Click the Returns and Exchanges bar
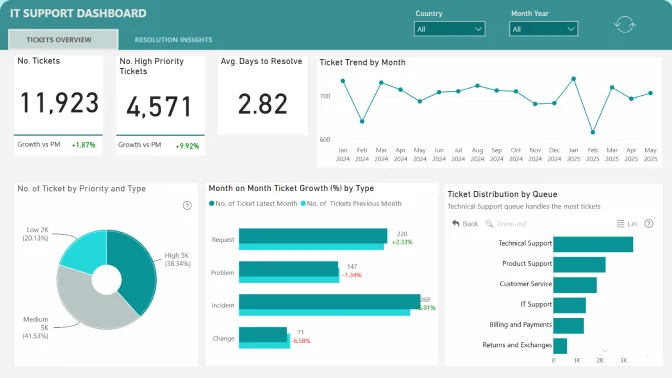Image resolution: width=672 pixels, height=378 pixels. [560, 346]
